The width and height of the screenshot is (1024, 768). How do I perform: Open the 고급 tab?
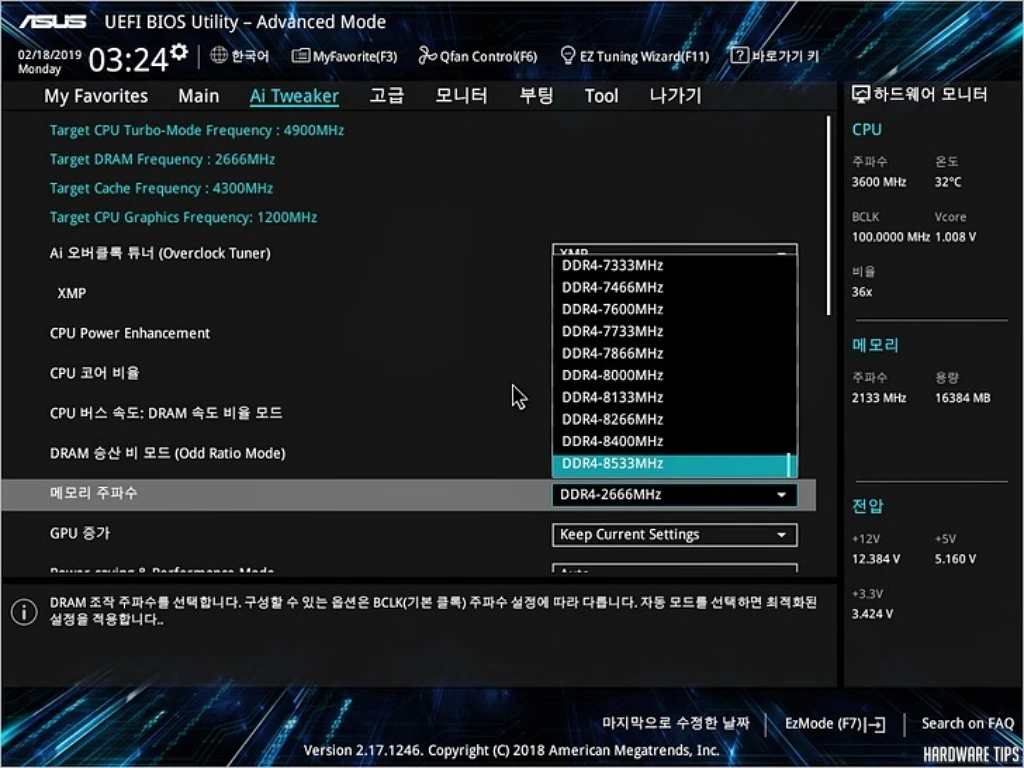click(x=386, y=96)
